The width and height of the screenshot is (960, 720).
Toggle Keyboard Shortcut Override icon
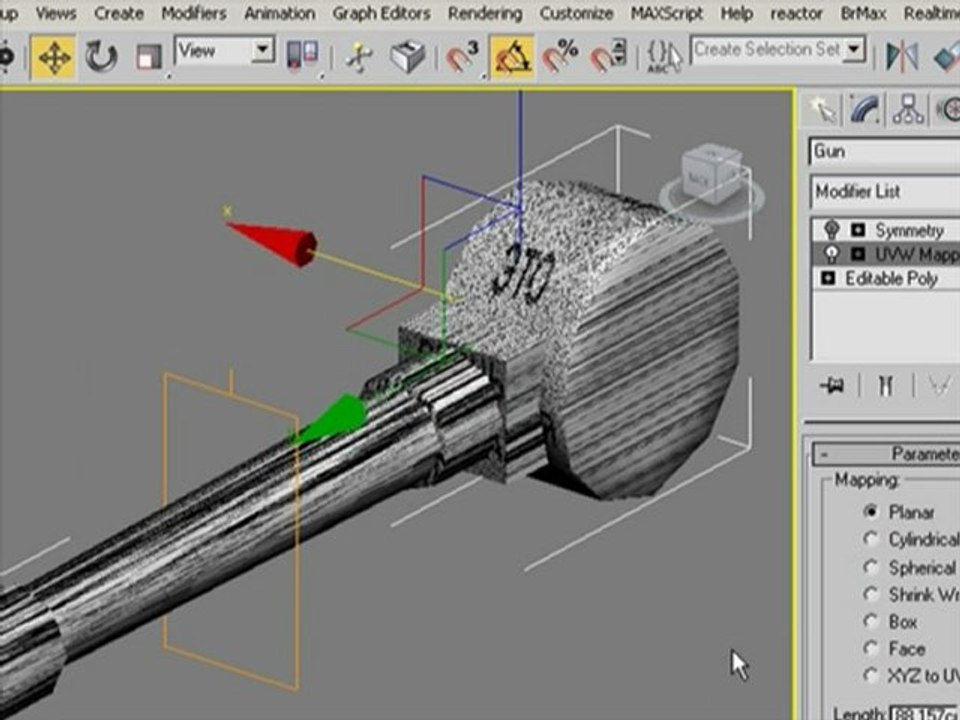tap(408, 58)
